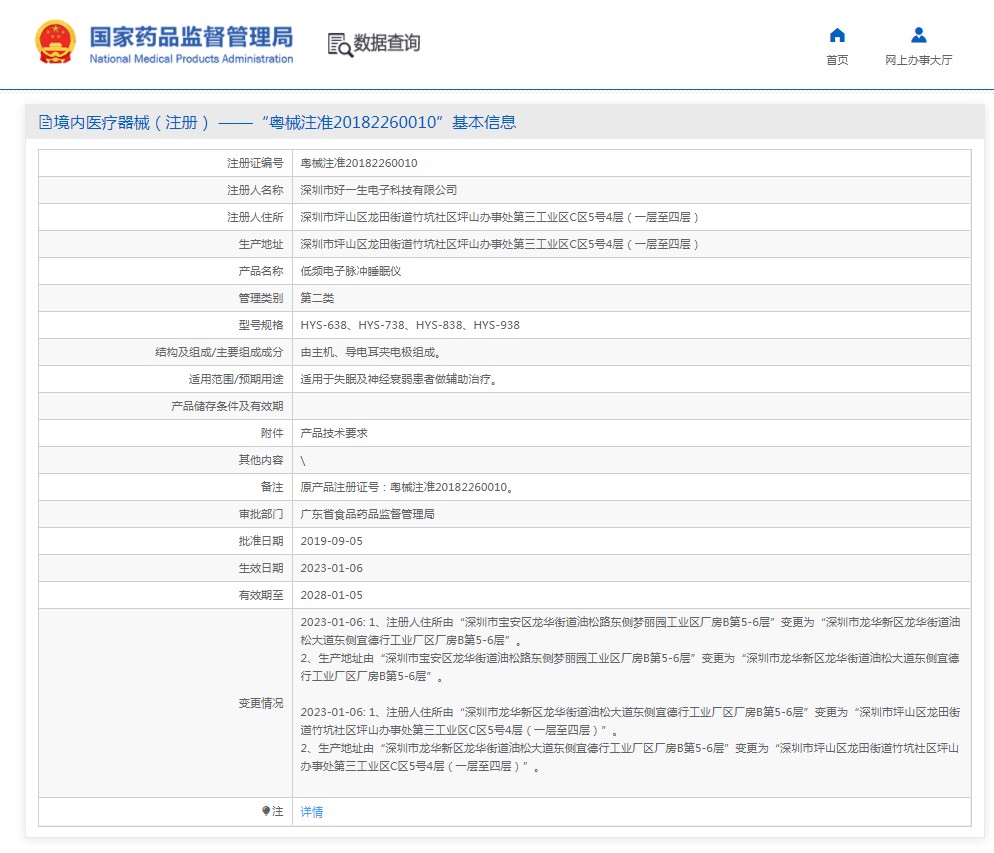Click the 注册证编号 row label
This screenshot has height=853, width=994.
pos(255,163)
